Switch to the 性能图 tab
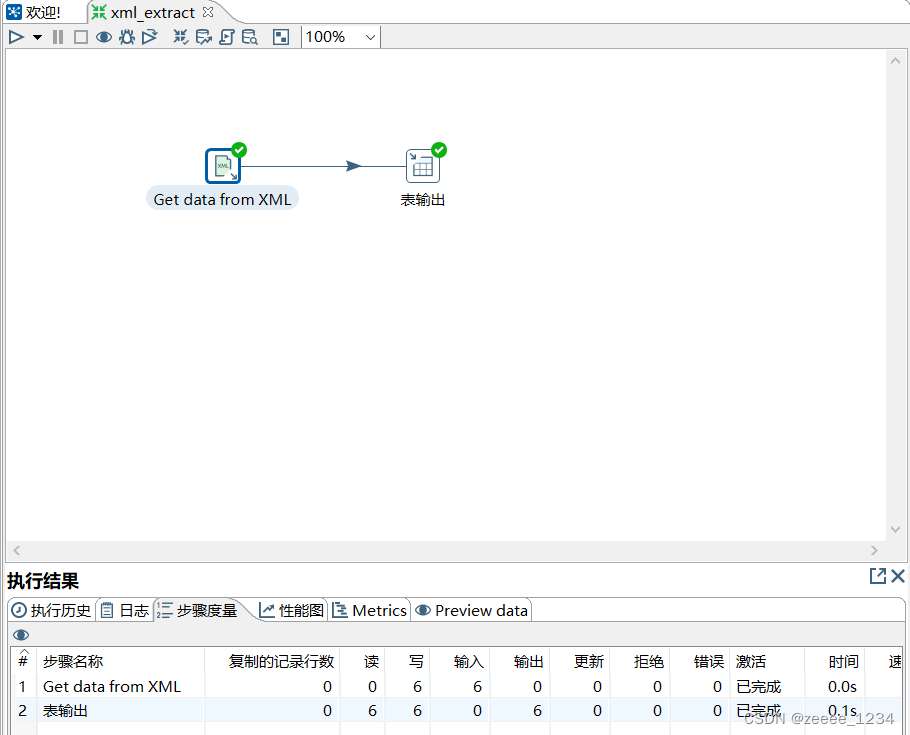The height and width of the screenshot is (735, 910). (x=290, y=610)
